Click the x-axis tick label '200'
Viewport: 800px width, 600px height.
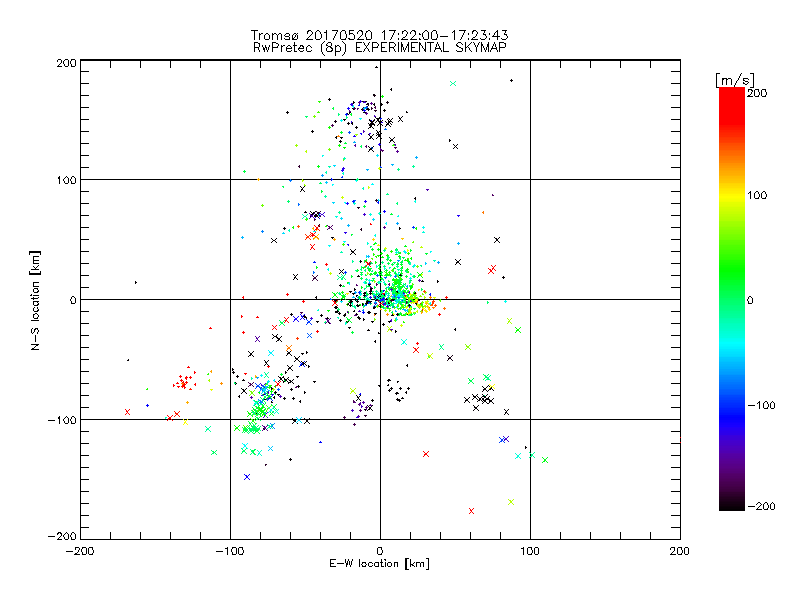pos(680,551)
